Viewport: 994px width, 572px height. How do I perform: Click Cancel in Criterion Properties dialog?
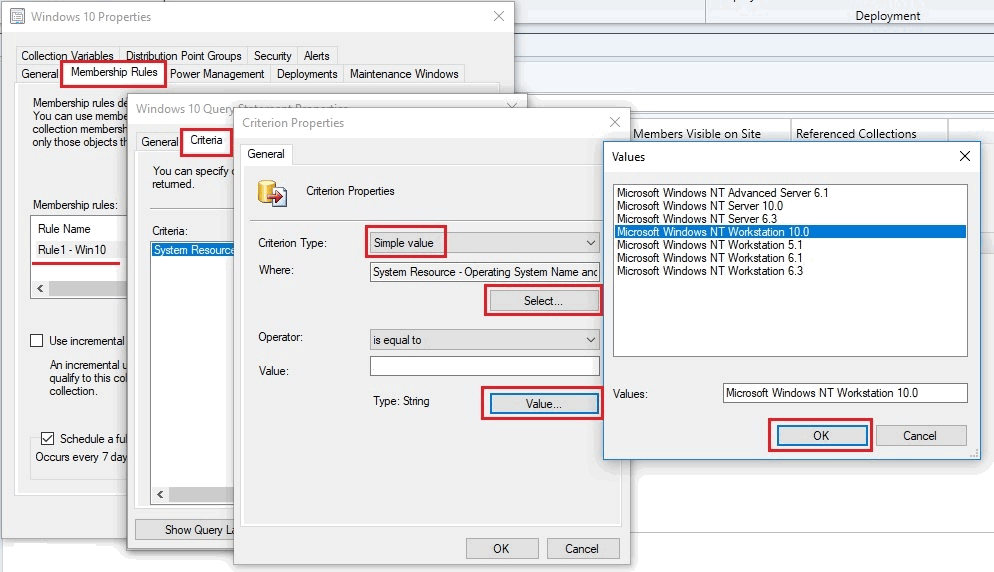pyautogui.click(x=582, y=549)
